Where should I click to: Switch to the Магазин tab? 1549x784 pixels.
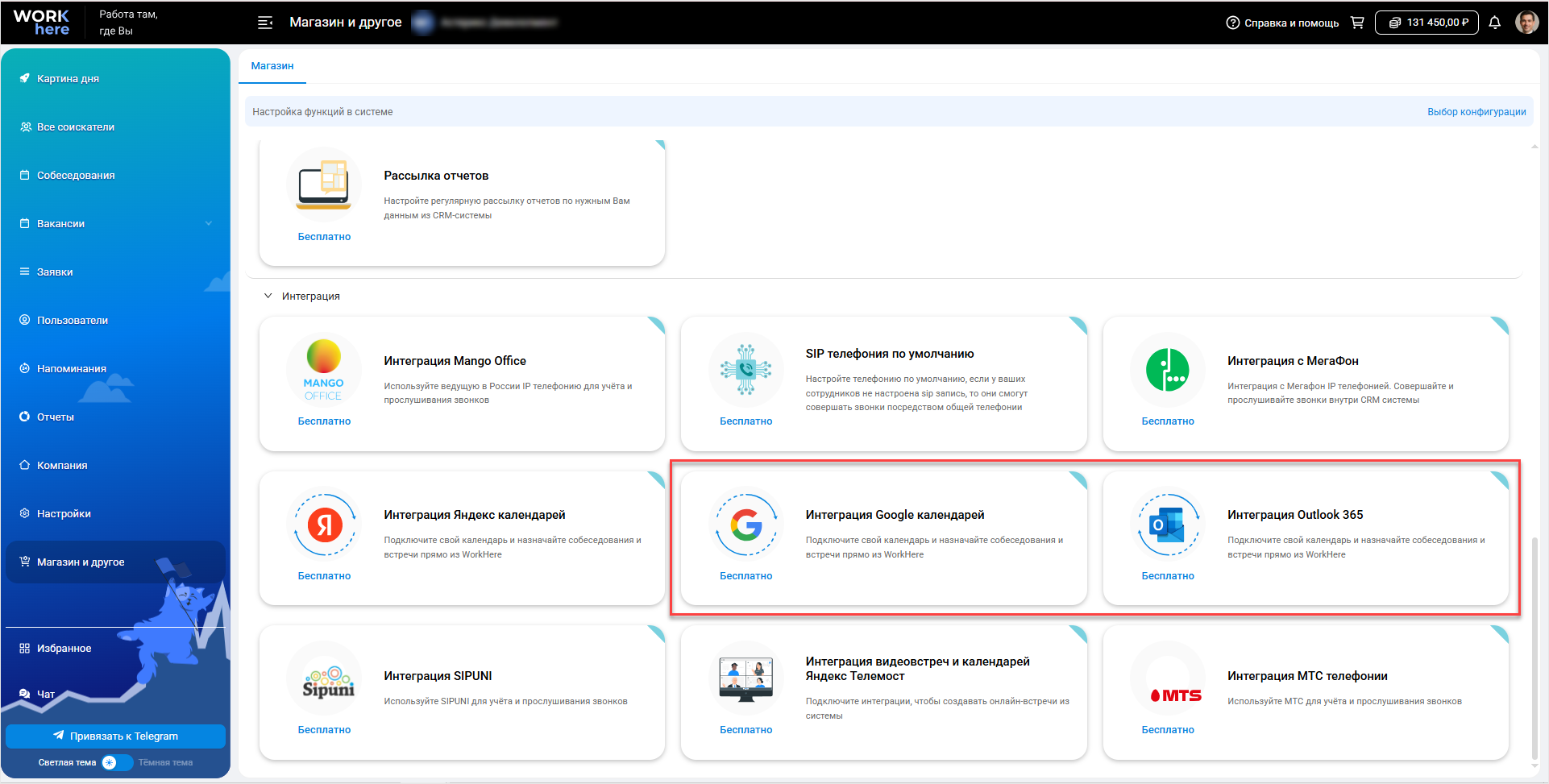click(x=272, y=66)
